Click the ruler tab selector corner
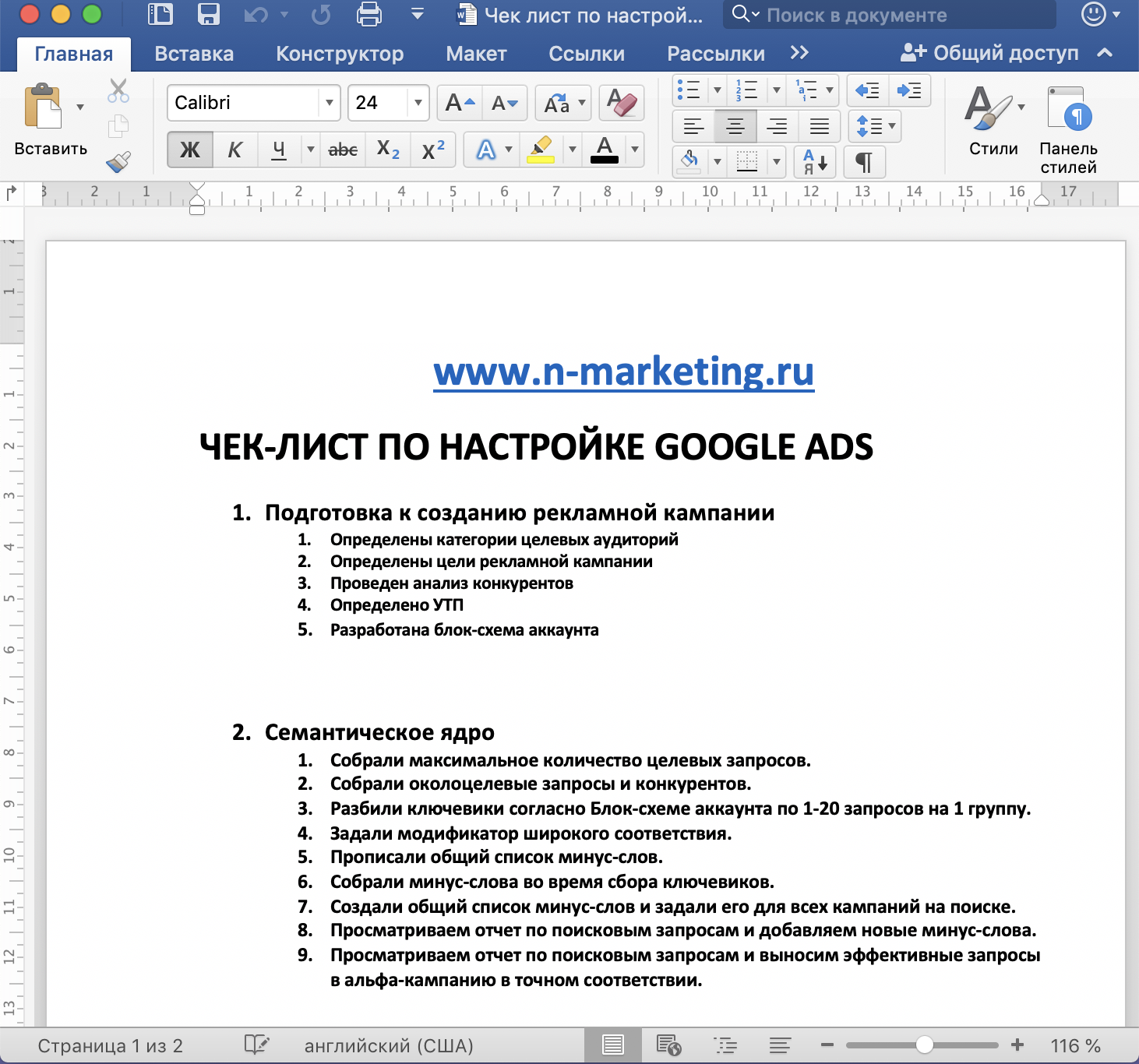Screen dimensions: 1139x1064 (11, 192)
